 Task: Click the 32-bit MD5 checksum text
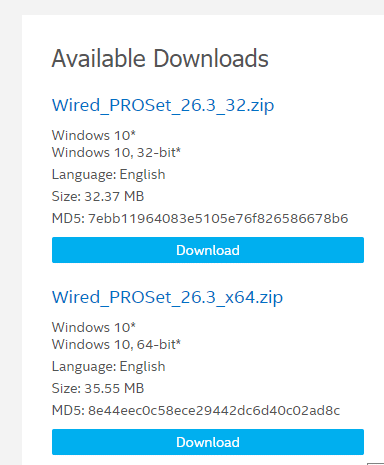[200, 219]
